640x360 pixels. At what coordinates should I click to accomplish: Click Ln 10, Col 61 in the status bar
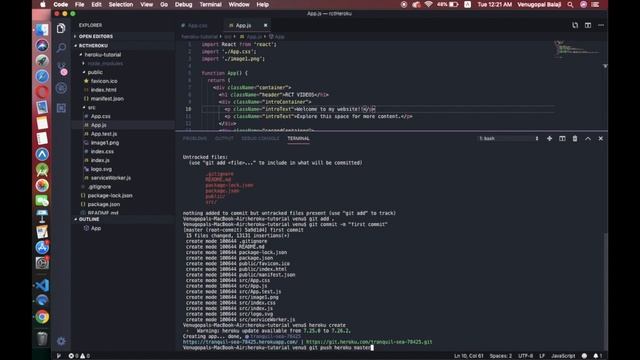pos(469,356)
